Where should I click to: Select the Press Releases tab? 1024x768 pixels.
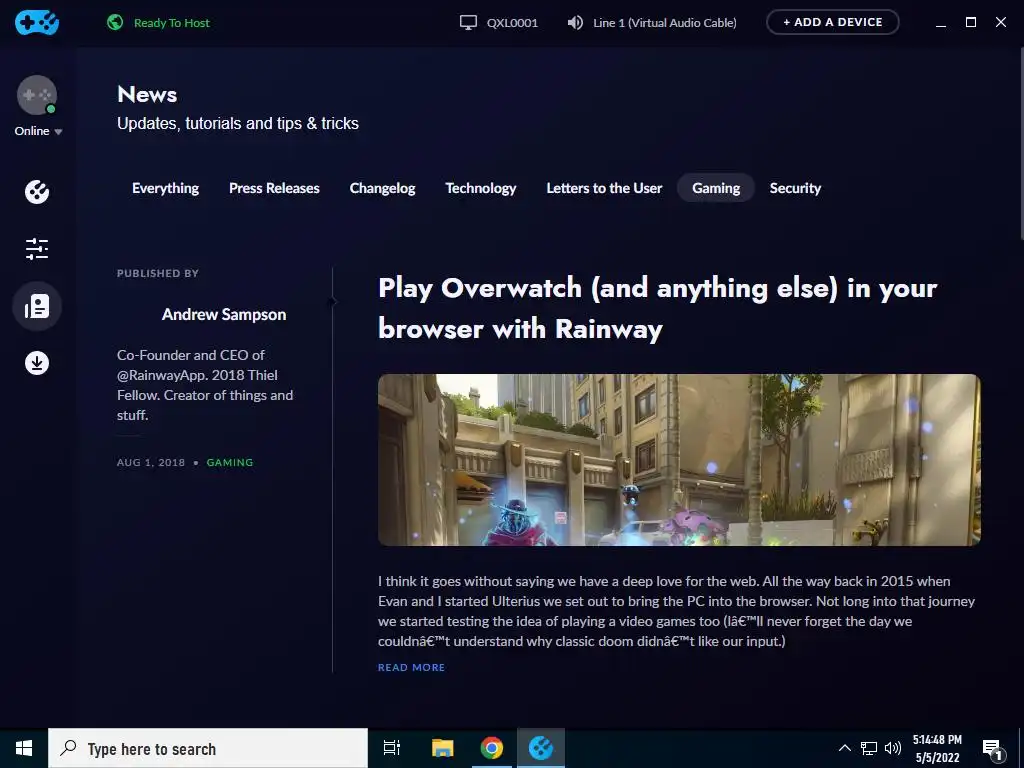click(274, 188)
